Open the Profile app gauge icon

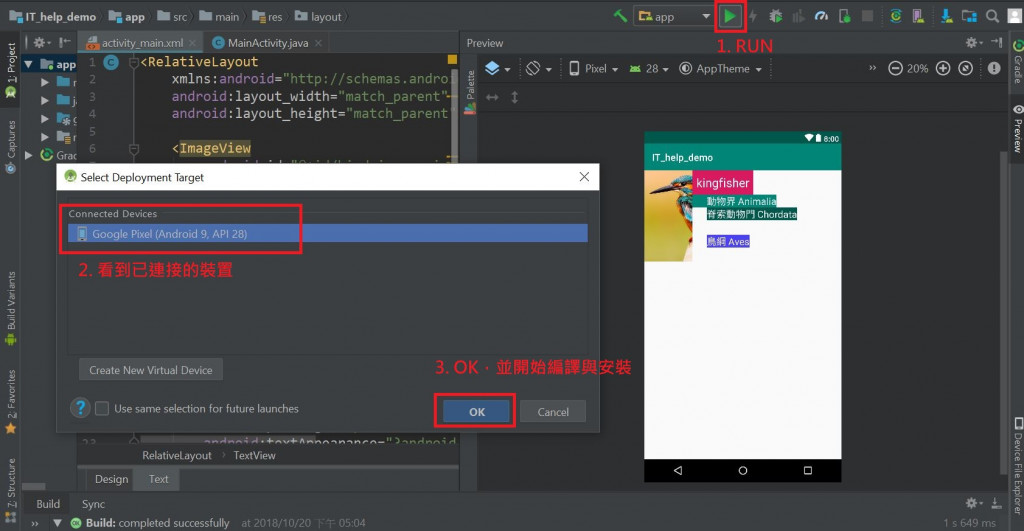(x=821, y=16)
